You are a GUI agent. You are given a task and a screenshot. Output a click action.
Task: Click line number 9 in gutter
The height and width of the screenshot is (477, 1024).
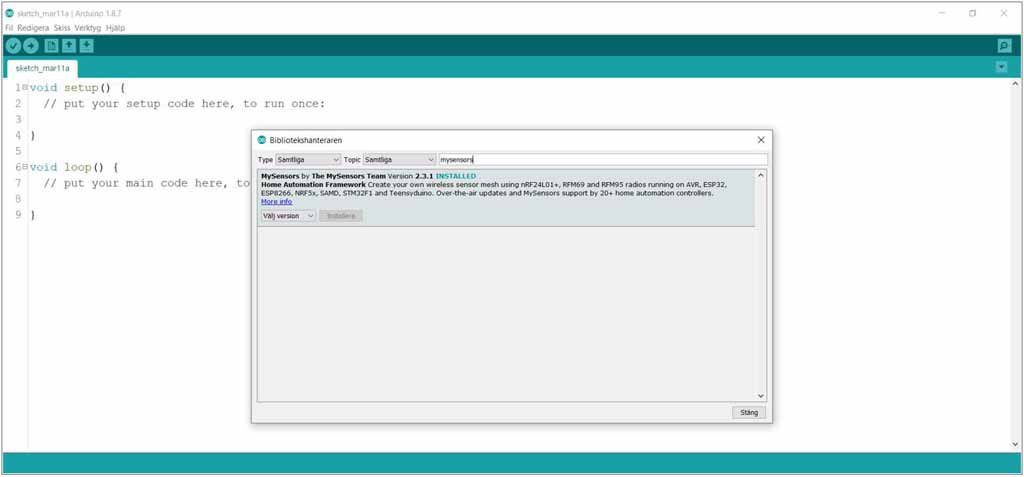click(x=18, y=215)
